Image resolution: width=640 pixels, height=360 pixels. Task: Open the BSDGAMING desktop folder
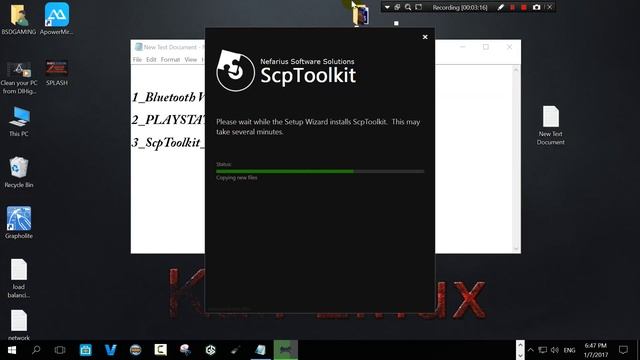(19, 19)
